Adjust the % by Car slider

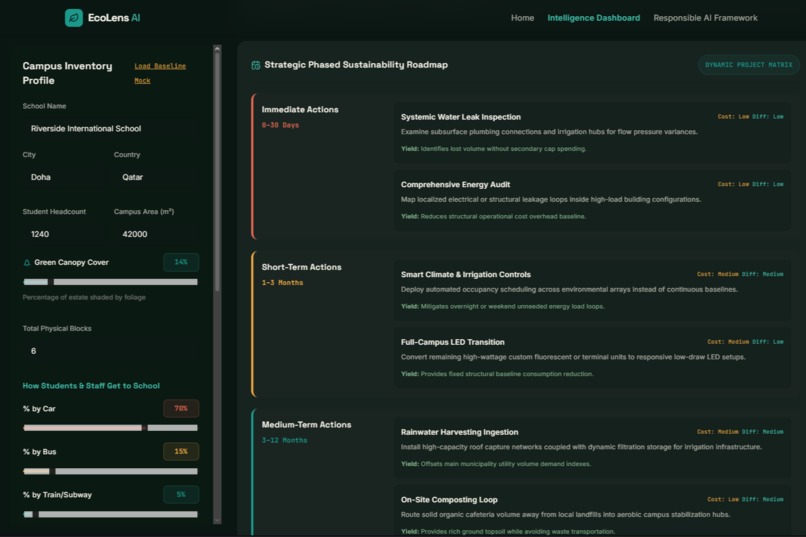(x=111, y=428)
